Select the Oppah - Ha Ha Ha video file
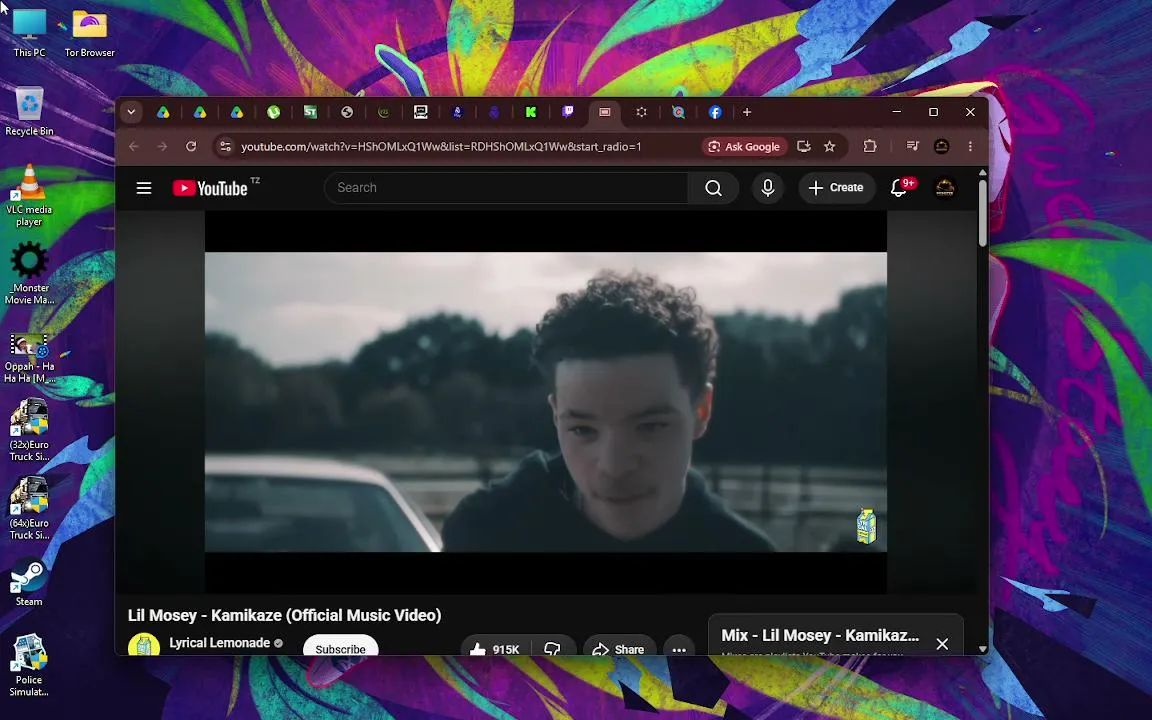1152x720 pixels. pos(29,358)
